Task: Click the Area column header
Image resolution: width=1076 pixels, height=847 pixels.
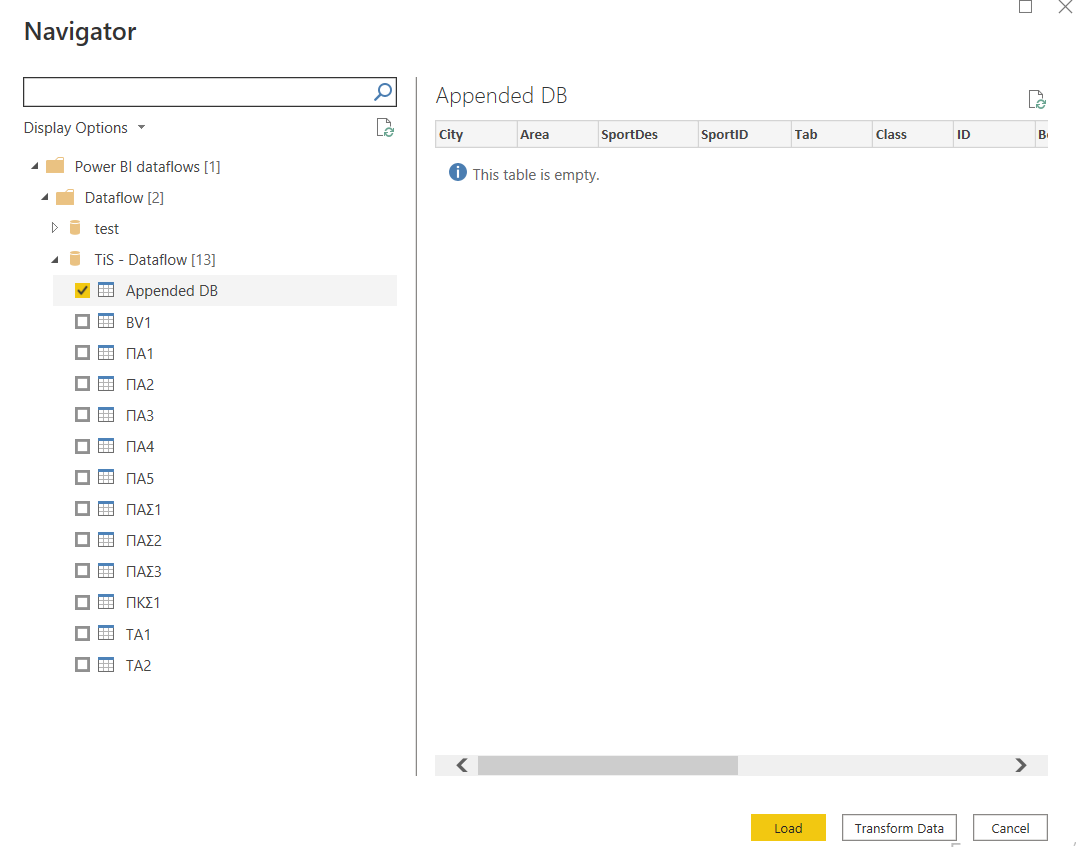Action: click(557, 135)
